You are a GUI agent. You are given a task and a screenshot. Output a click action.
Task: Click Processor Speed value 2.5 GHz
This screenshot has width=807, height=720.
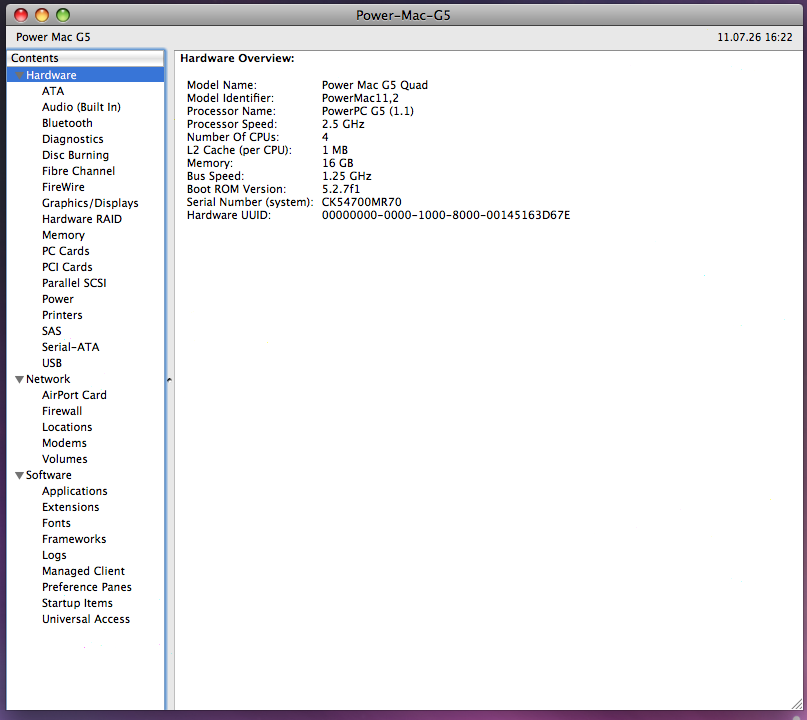point(343,125)
